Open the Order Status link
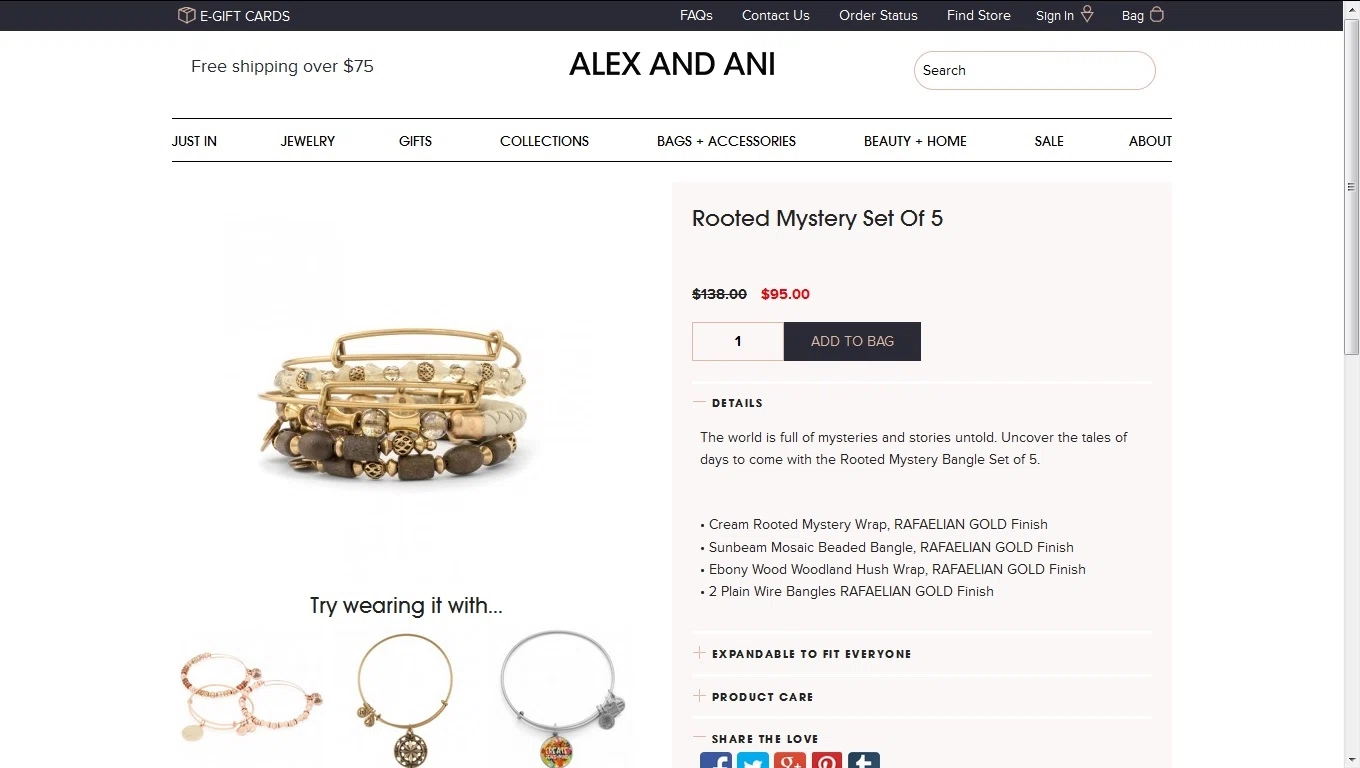Viewport: 1360px width, 768px height. (878, 15)
